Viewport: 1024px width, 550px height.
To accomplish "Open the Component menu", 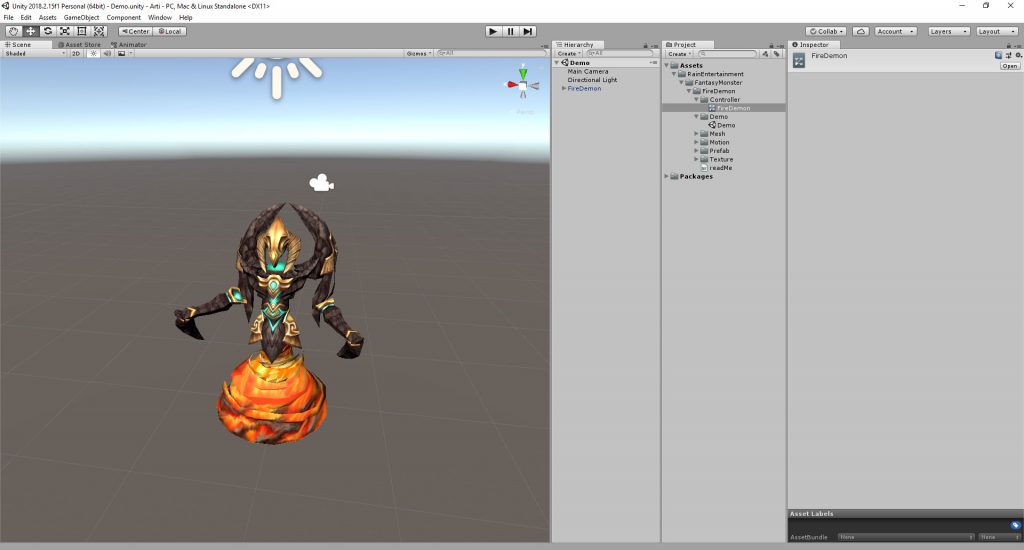I will point(123,18).
